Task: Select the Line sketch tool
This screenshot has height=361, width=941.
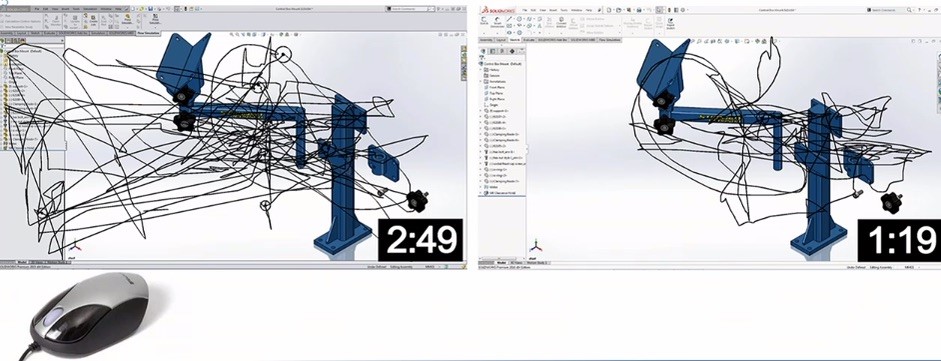Action: (x=509, y=19)
